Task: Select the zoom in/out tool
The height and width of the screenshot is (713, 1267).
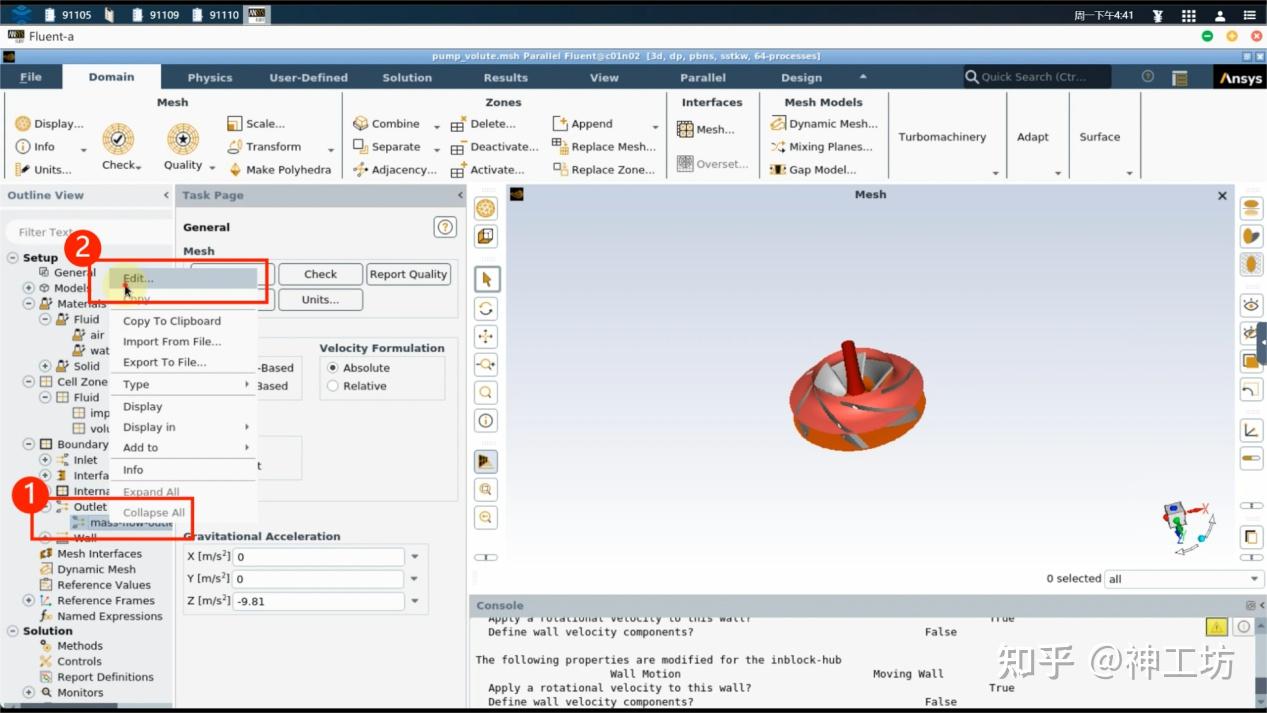Action: [486, 364]
